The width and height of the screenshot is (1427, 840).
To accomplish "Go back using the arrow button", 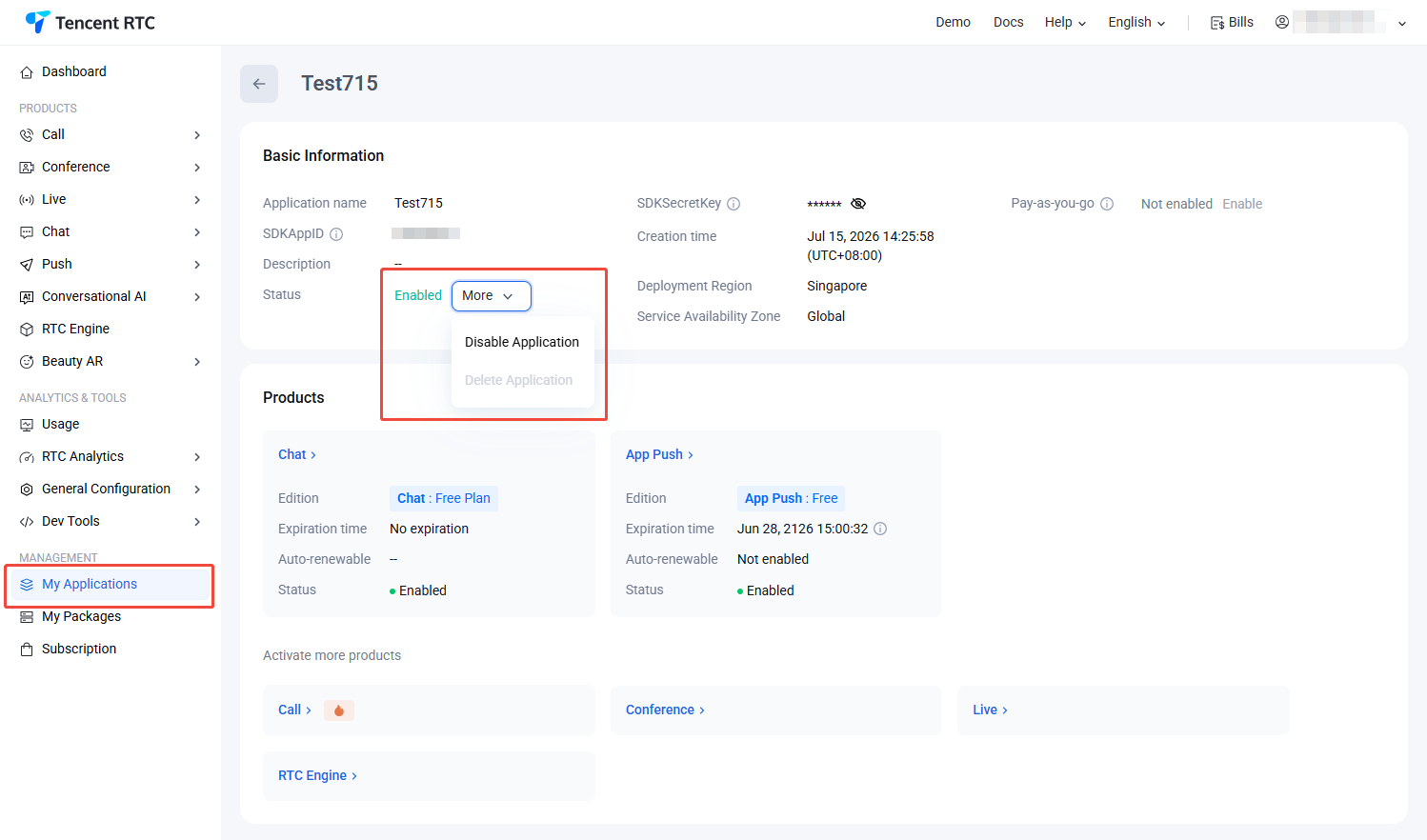I will pyautogui.click(x=259, y=84).
